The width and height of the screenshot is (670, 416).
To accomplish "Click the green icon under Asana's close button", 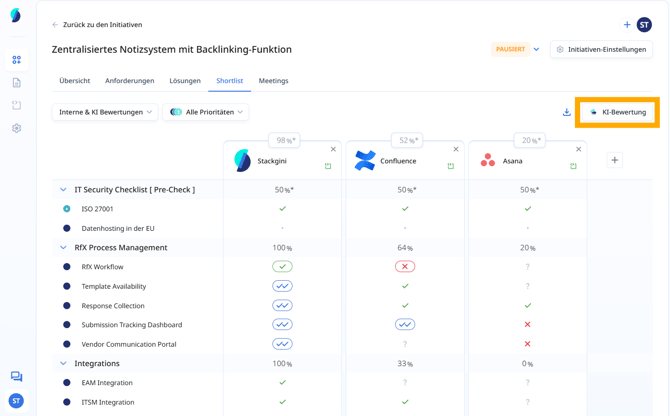I will pos(573,166).
